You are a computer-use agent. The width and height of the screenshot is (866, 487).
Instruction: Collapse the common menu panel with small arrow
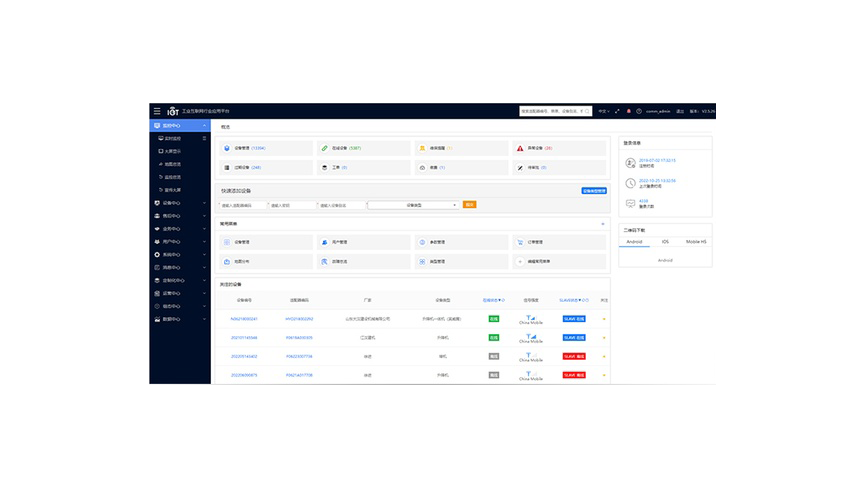point(603,224)
